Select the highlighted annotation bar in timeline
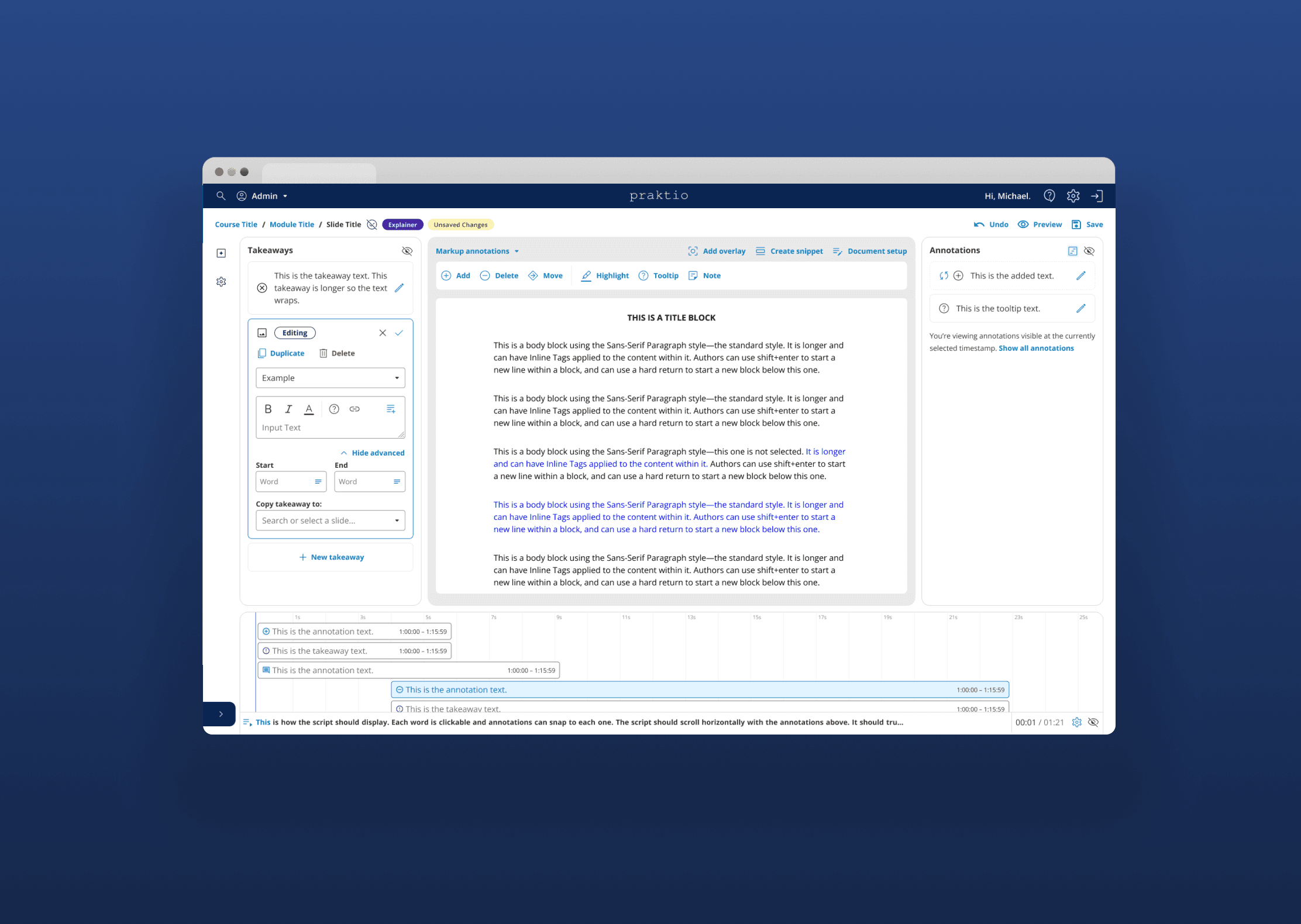The height and width of the screenshot is (924, 1301). coord(699,689)
